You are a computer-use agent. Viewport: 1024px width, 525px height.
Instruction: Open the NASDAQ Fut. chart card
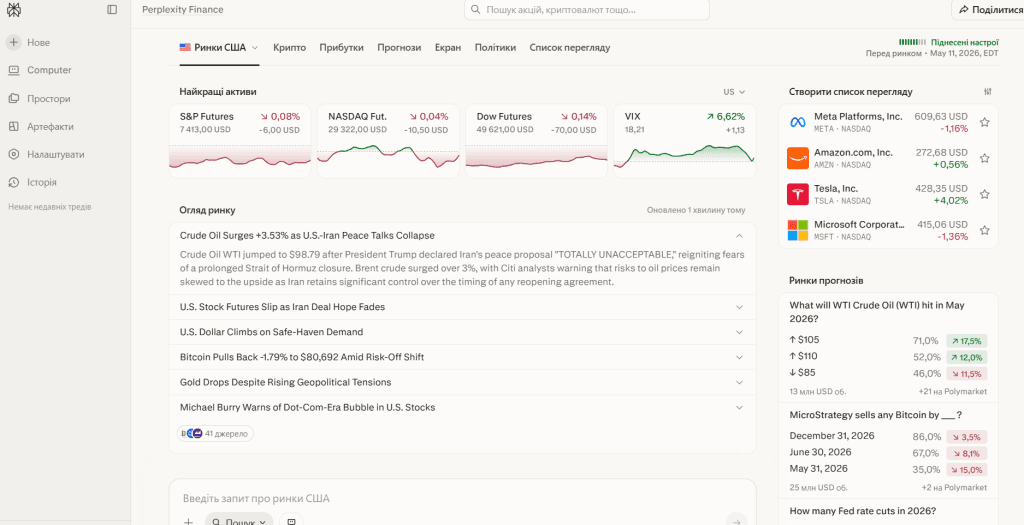[388, 141]
